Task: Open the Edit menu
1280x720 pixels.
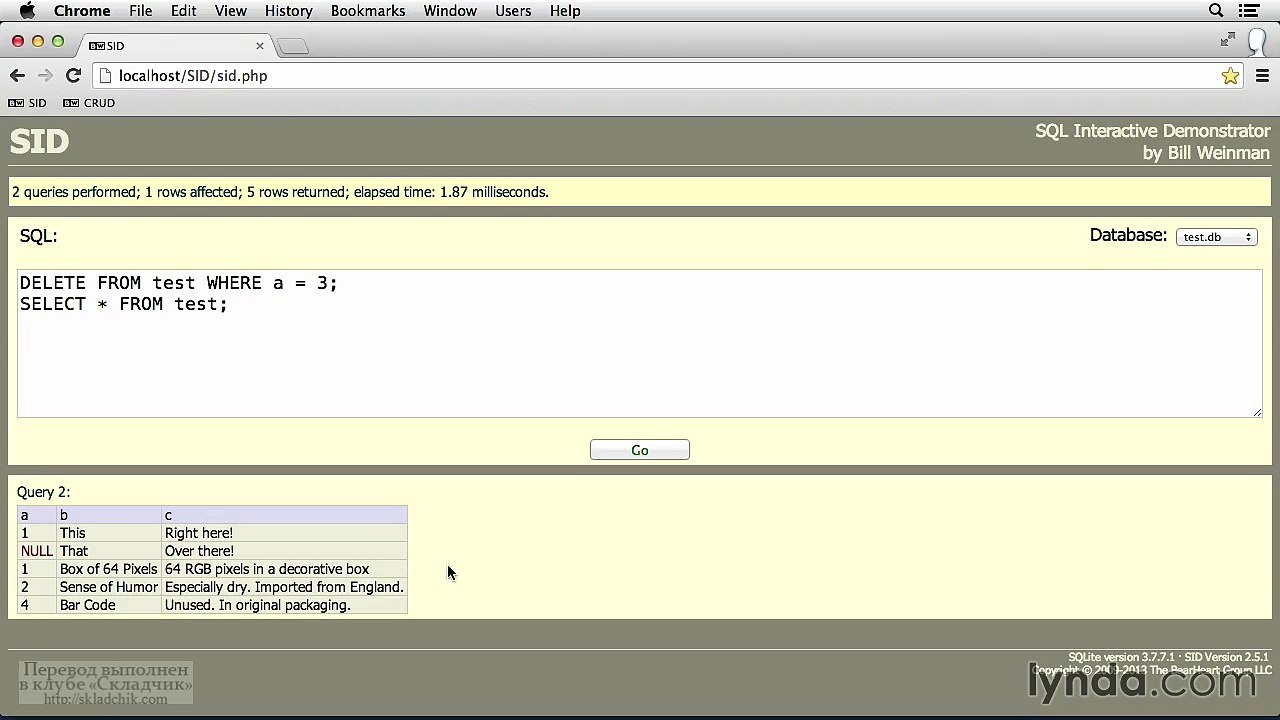Action: [x=183, y=11]
